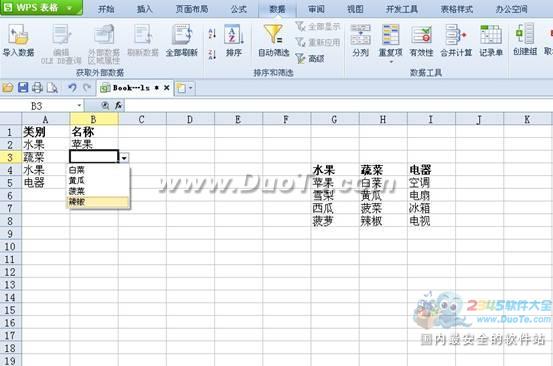Switch to the 插入 (Insert) tab
The height and width of the screenshot is (366, 553).
(x=145, y=9)
